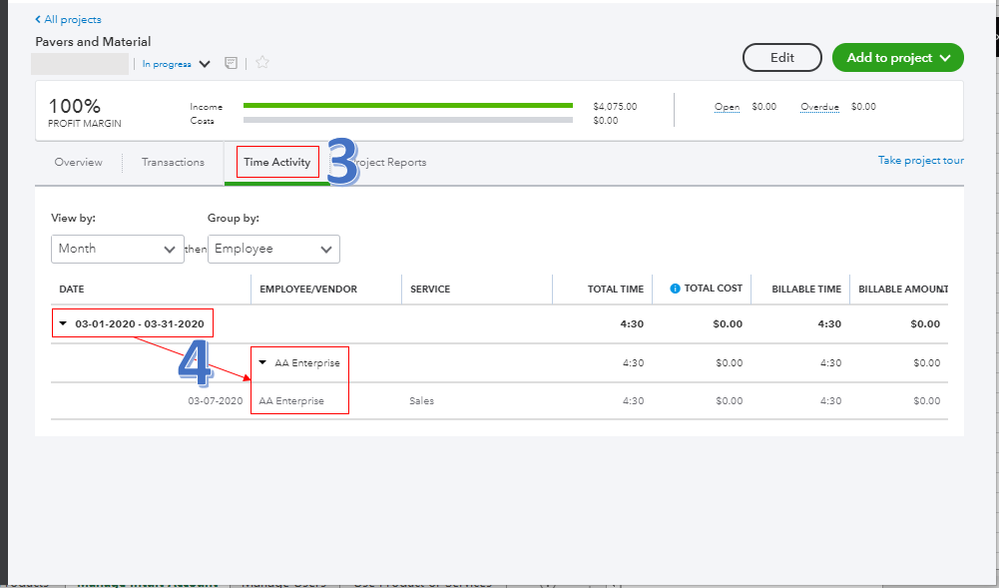The height and width of the screenshot is (588, 999).
Task: Click the Open amount label
Action: (727, 107)
